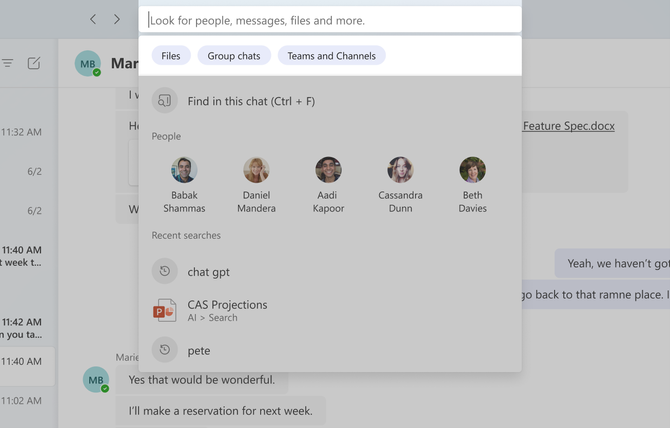Click the Find in this chat icon
670x428 pixels.
165,100
